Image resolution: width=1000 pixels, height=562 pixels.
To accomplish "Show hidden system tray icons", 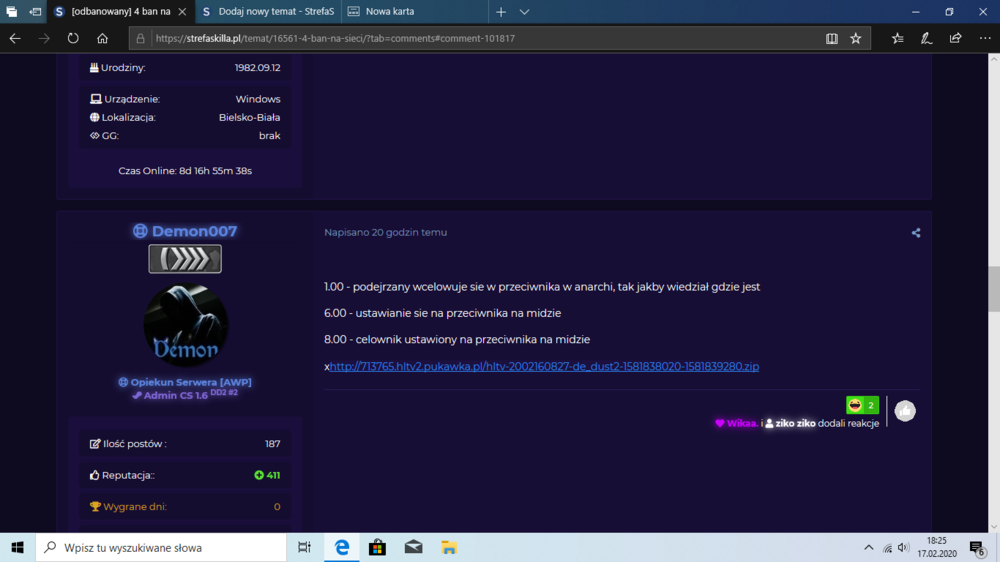I will 869,547.
